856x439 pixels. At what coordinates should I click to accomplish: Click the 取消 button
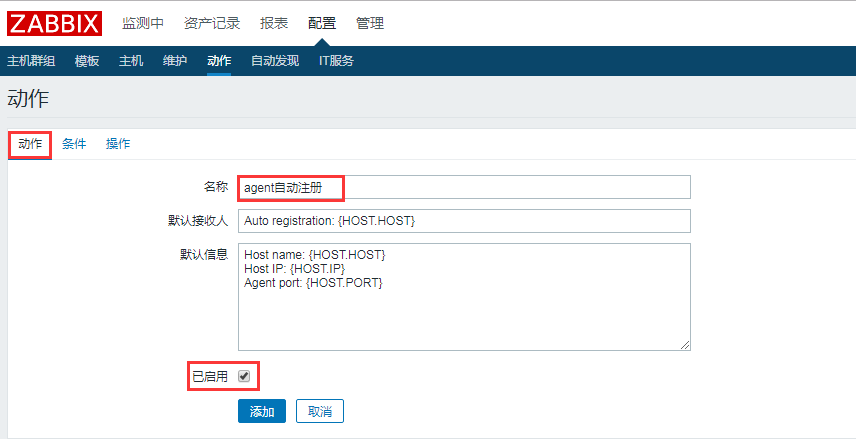point(320,411)
